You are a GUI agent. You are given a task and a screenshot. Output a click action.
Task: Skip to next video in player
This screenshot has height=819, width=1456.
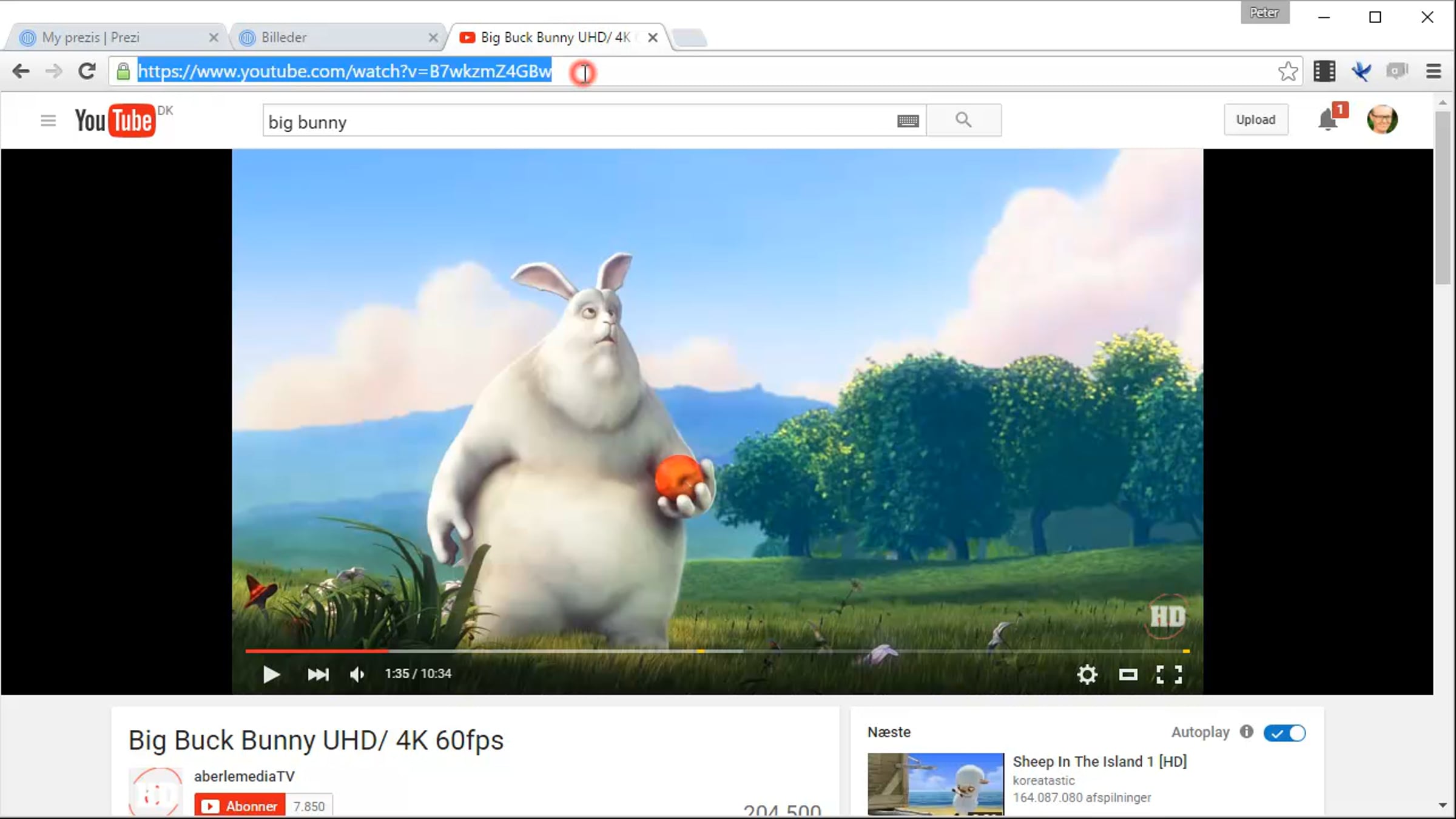(x=318, y=674)
